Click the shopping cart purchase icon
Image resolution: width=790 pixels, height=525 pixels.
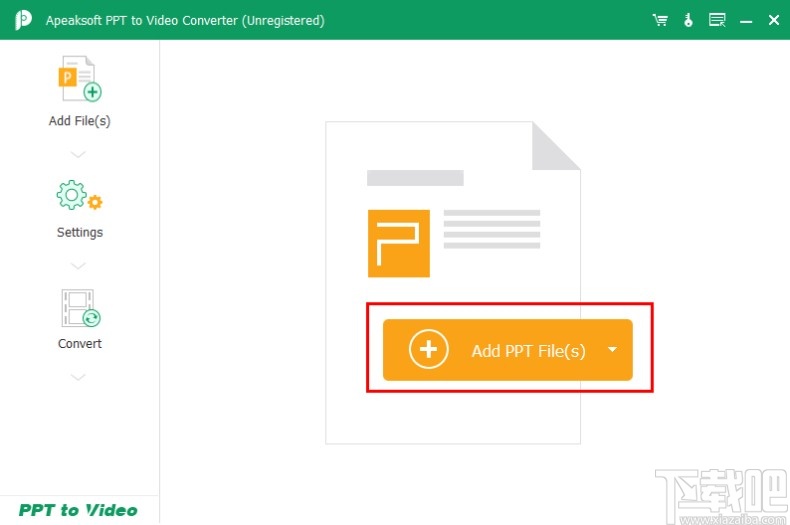660,20
